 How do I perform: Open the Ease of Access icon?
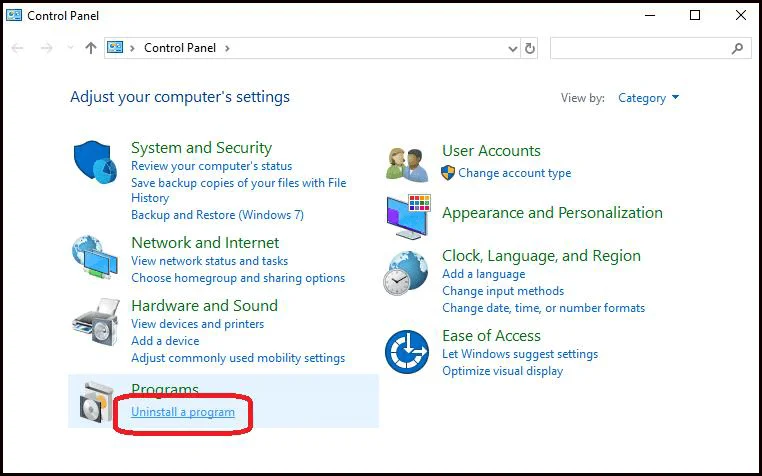[407, 352]
